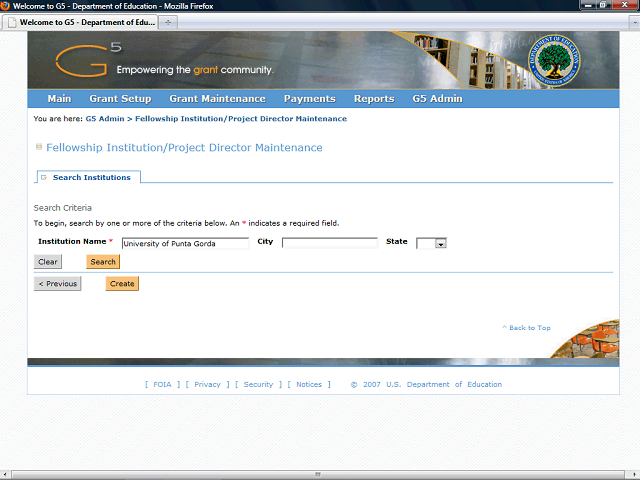Open the Notices footer link
This screenshot has width=640, height=480.
tap(309, 384)
